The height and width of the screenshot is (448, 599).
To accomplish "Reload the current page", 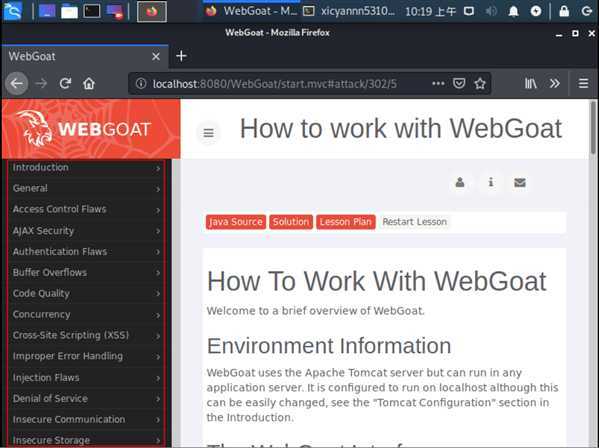I will 65,83.
